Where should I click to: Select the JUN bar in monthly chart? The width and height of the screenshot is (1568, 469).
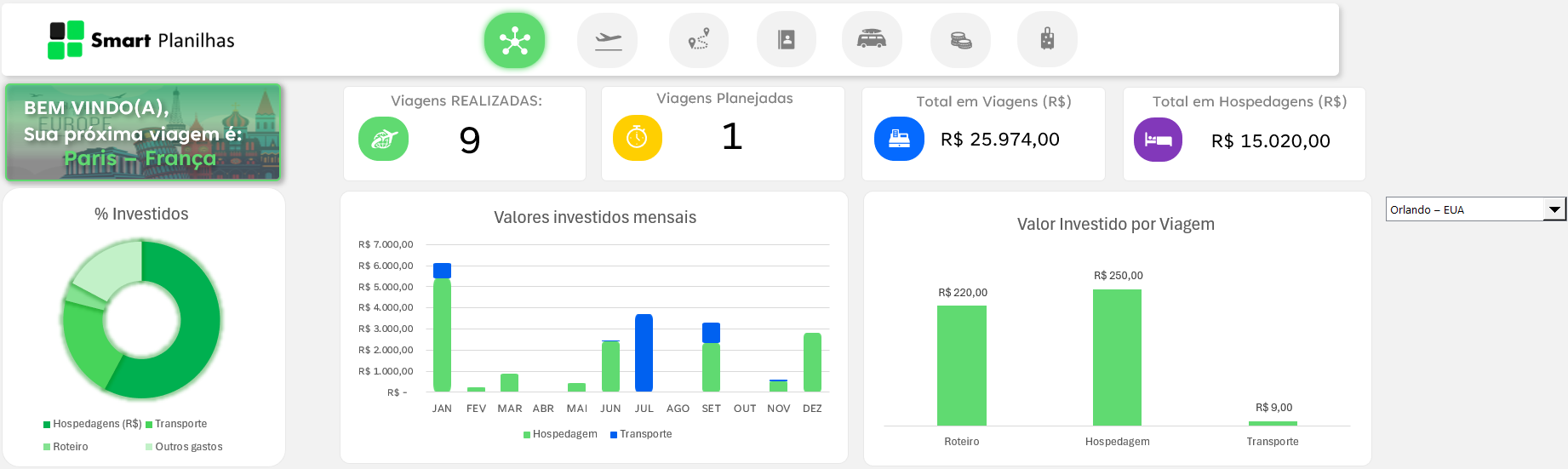[x=610, y=366]
